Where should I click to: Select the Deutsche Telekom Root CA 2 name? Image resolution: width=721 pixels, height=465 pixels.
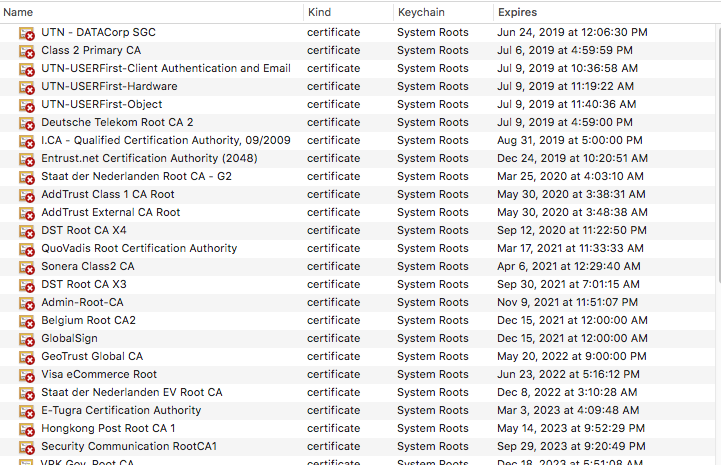click(117, 122)
